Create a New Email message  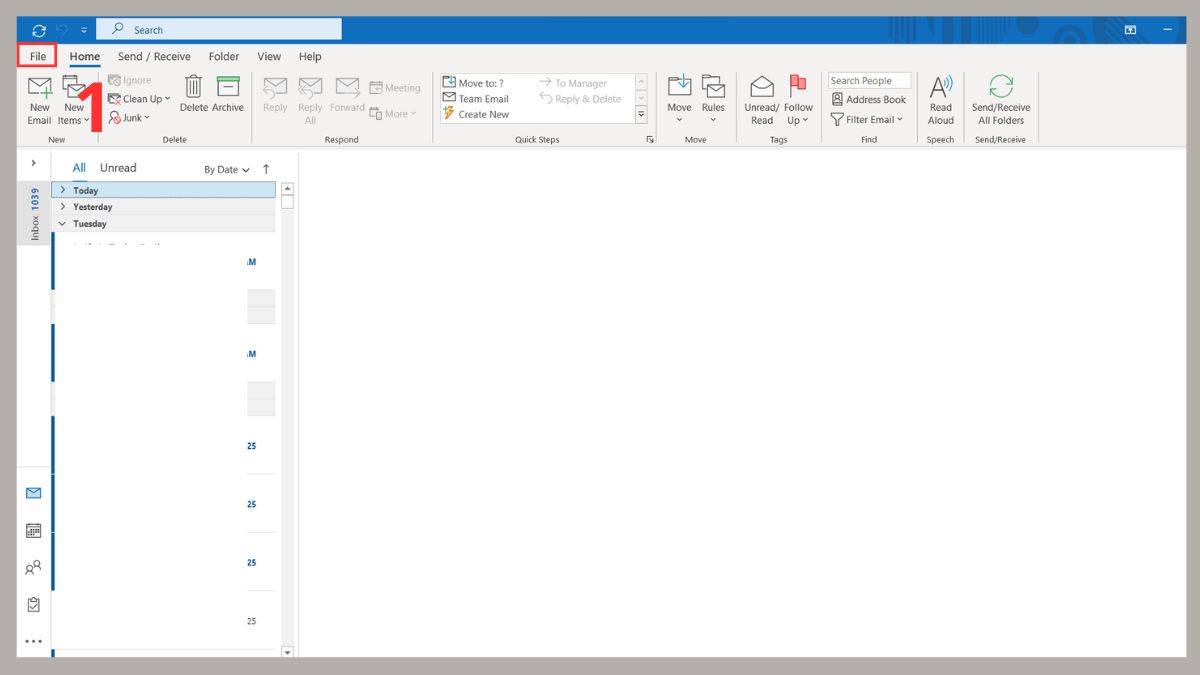[39, 100]
